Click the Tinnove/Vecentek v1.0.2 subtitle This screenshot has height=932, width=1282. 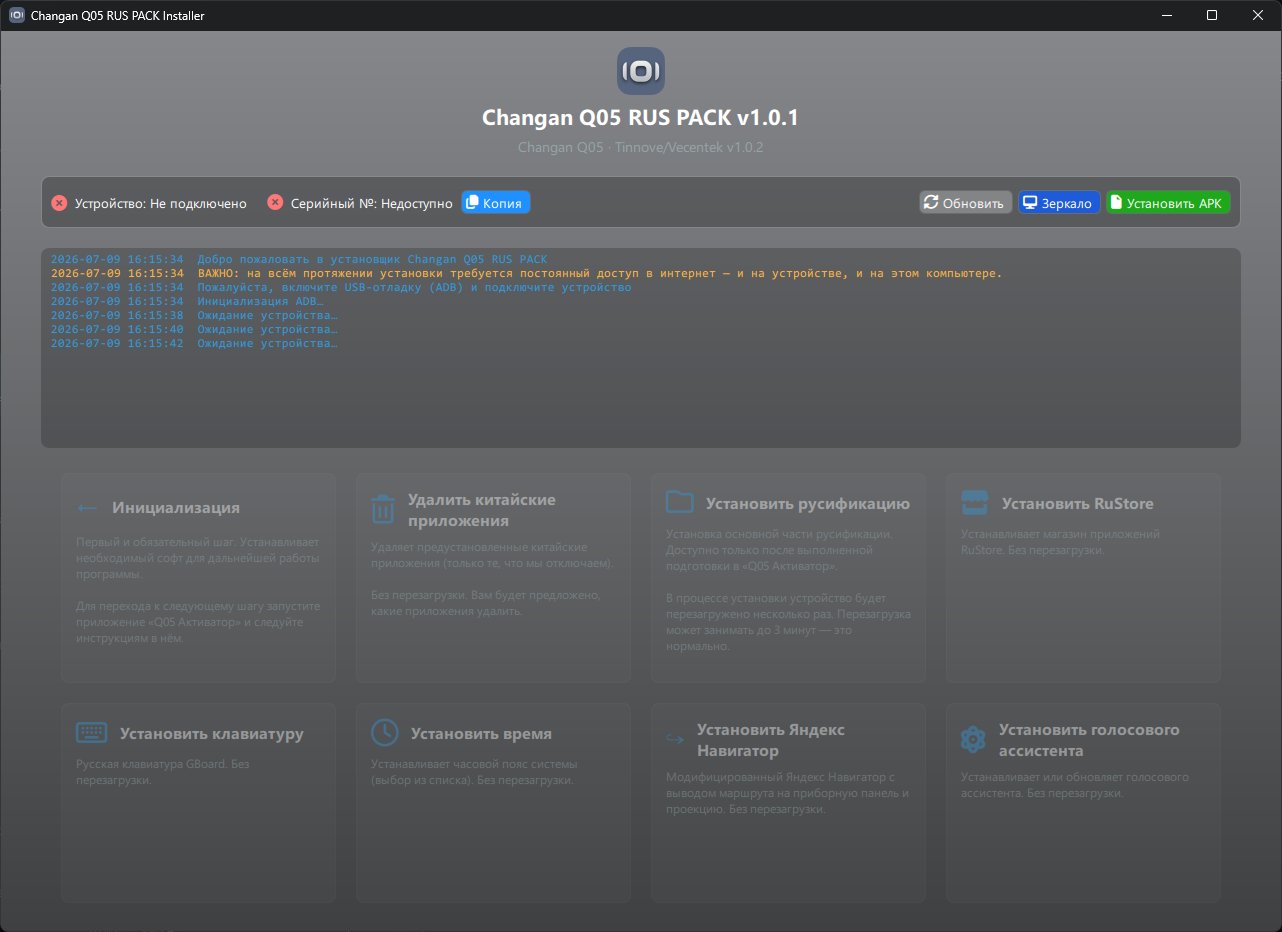641,148
